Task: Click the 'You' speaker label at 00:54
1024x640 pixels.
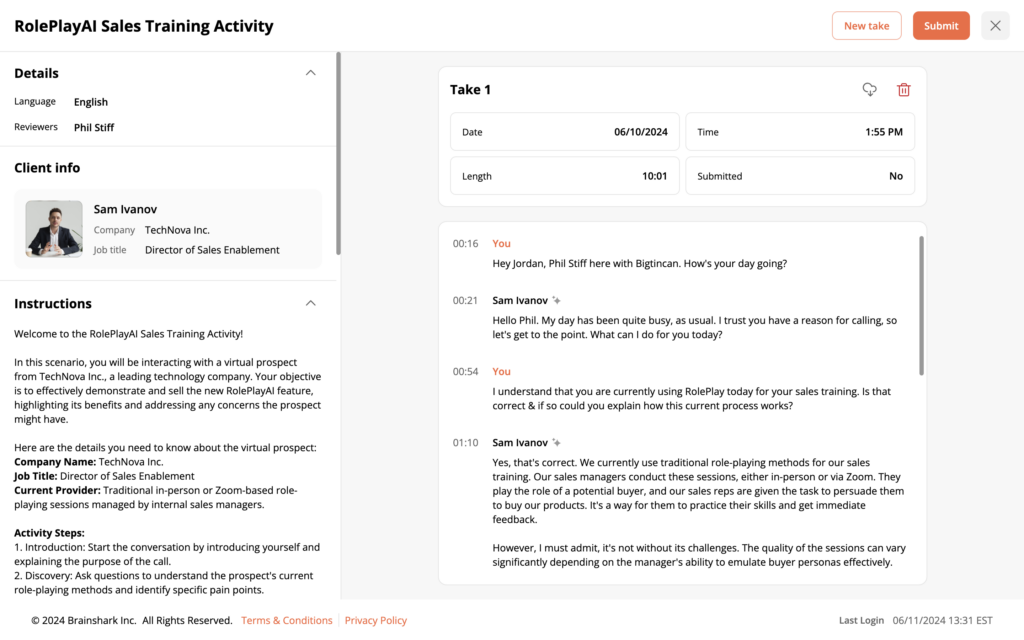Action: (502, 372)
